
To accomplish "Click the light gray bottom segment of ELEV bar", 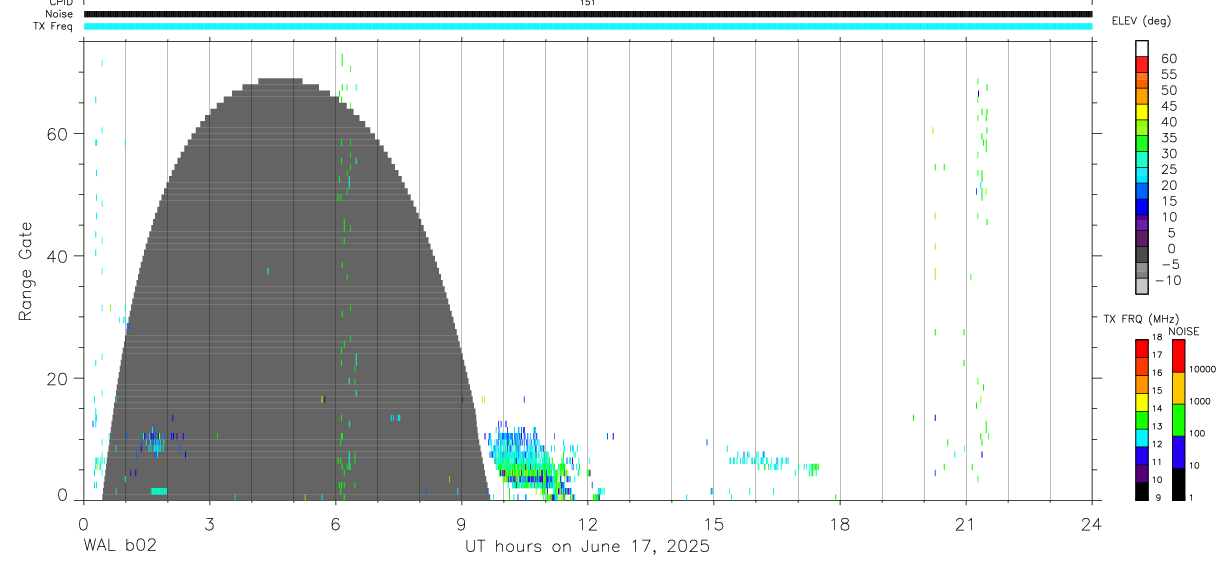I will pos(1142,286).
